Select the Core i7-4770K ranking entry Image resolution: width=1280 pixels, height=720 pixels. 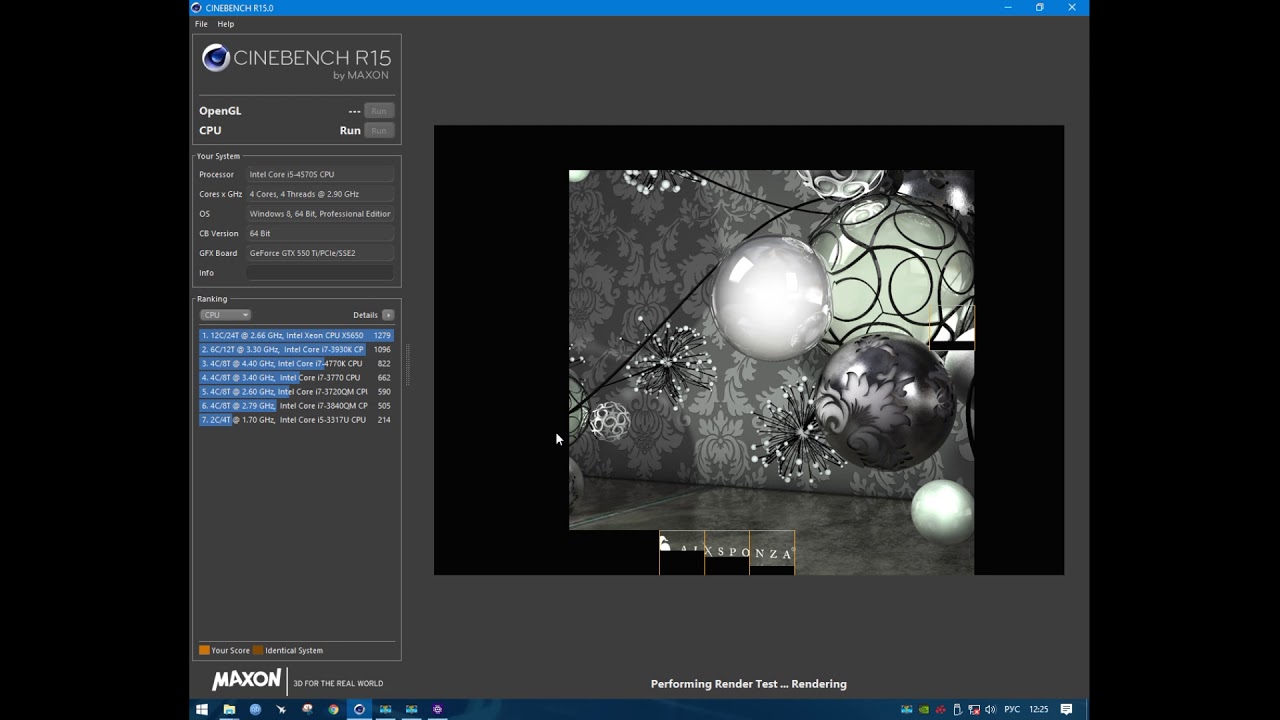296,364
